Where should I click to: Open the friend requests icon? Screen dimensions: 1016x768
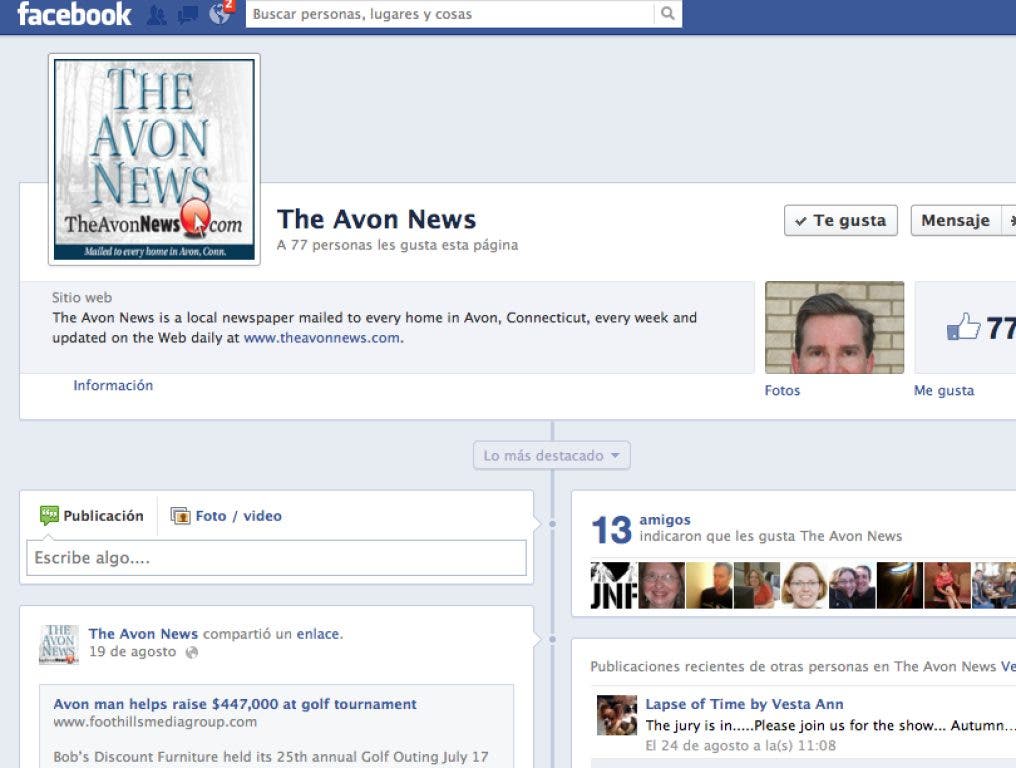tap(156, 14)
